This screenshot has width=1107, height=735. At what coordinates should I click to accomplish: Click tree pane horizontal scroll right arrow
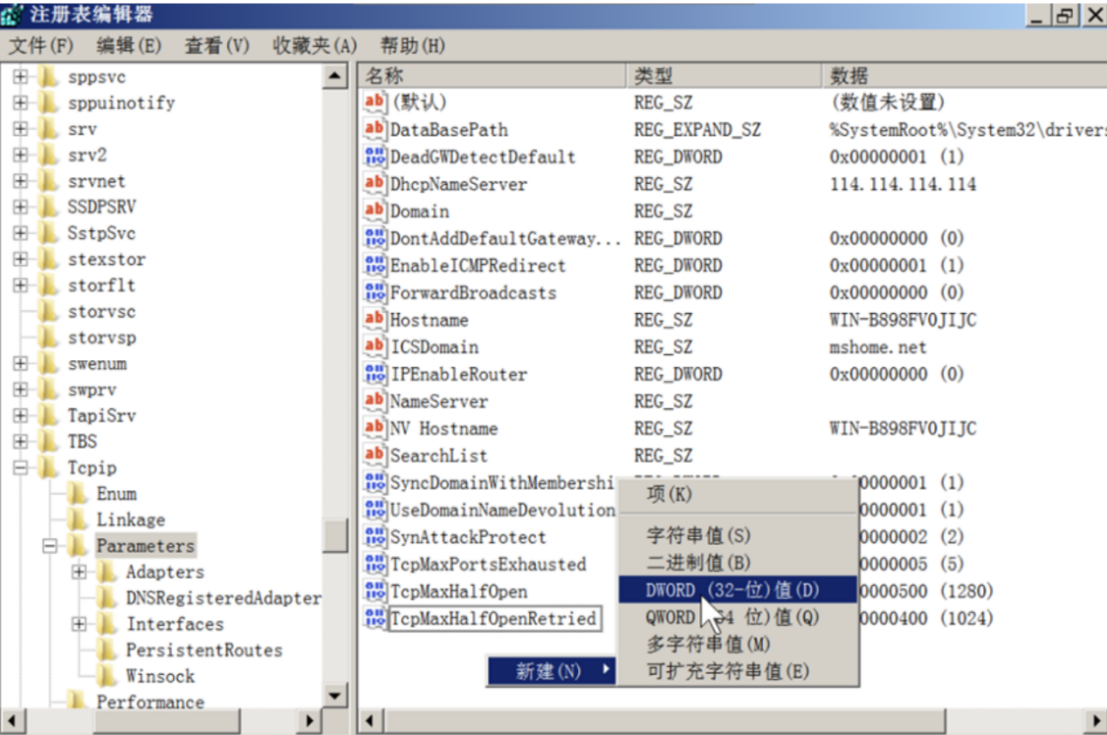(x=309, y=721)
